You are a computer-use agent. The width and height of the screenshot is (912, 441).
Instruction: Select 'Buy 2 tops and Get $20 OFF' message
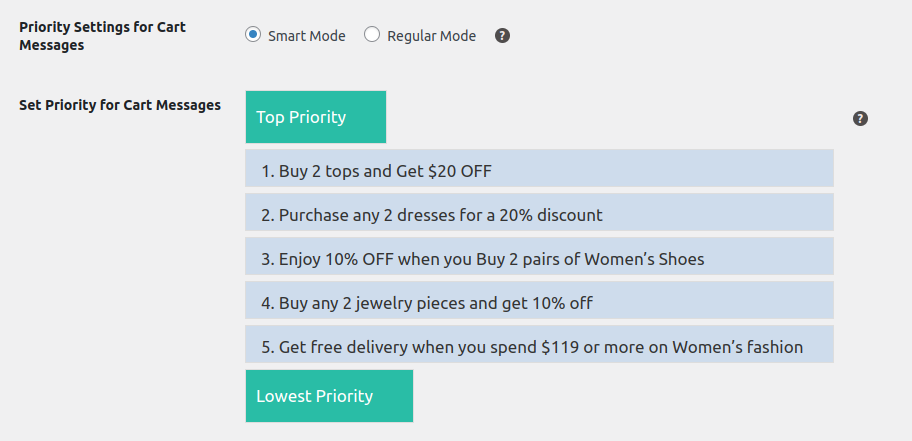click(539, 168)
